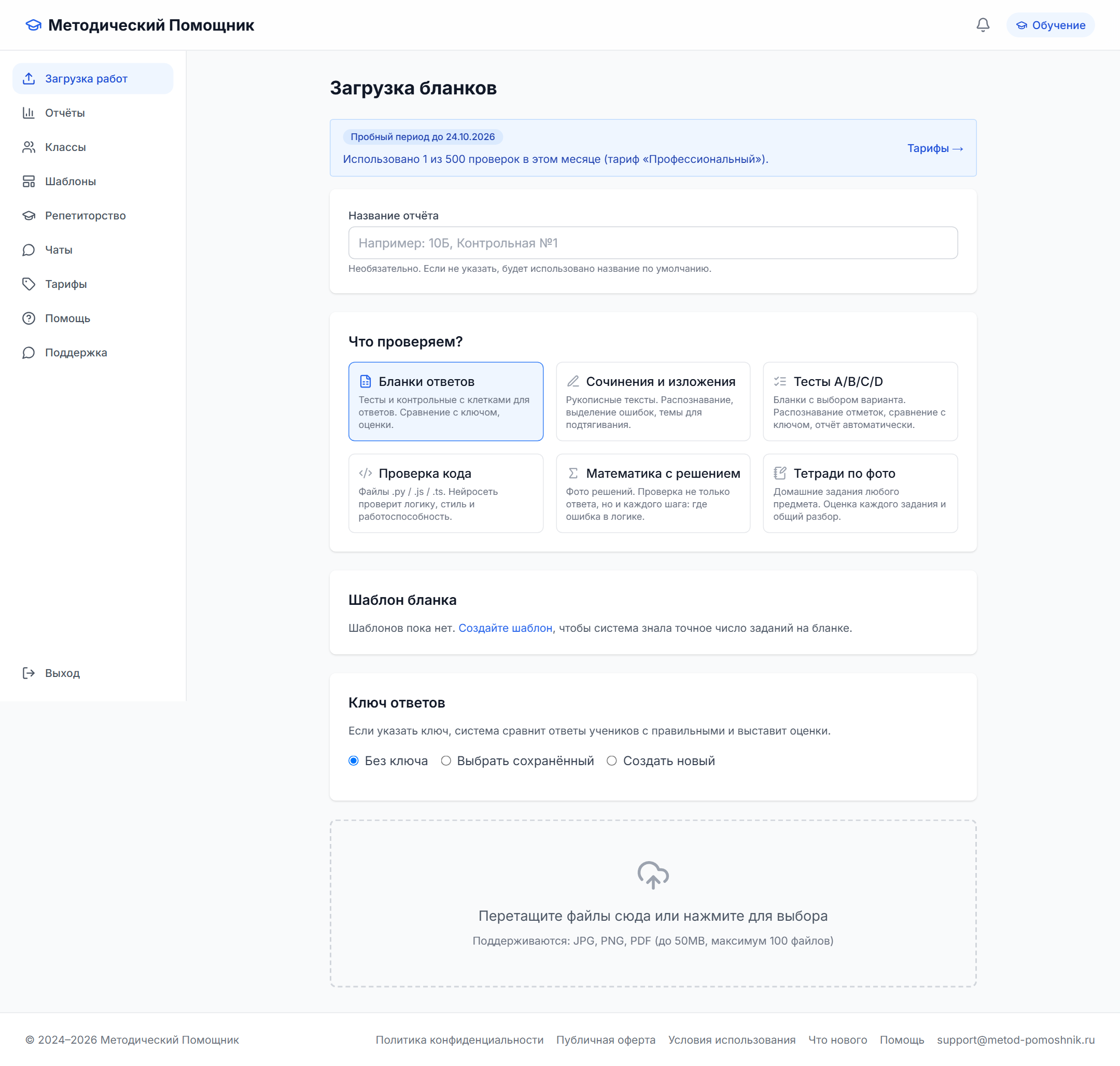This screenshot has width=1120, height=1066.
Task: Open Что нового in the footer
Action: click(x=837, y=1040)
